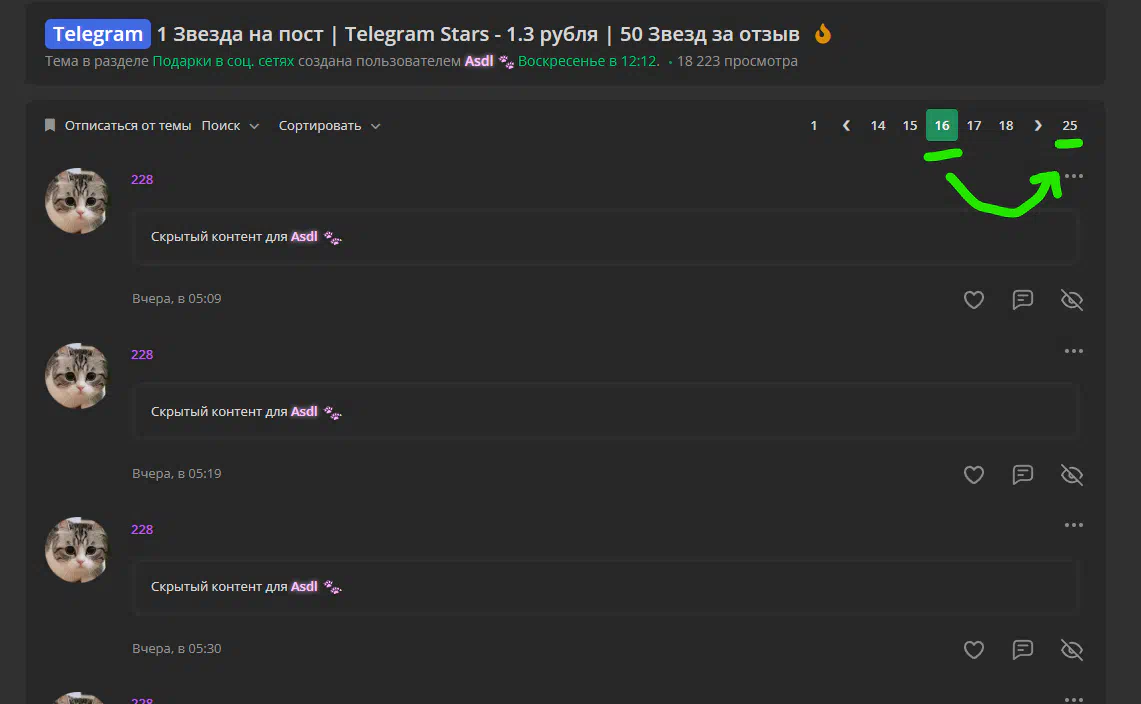The height and width of the screenshot is (704, 1141).
Task: Click the bookmark icon beside Отписаться от темы
Action: pyautogui.click(x=49, y=125)
